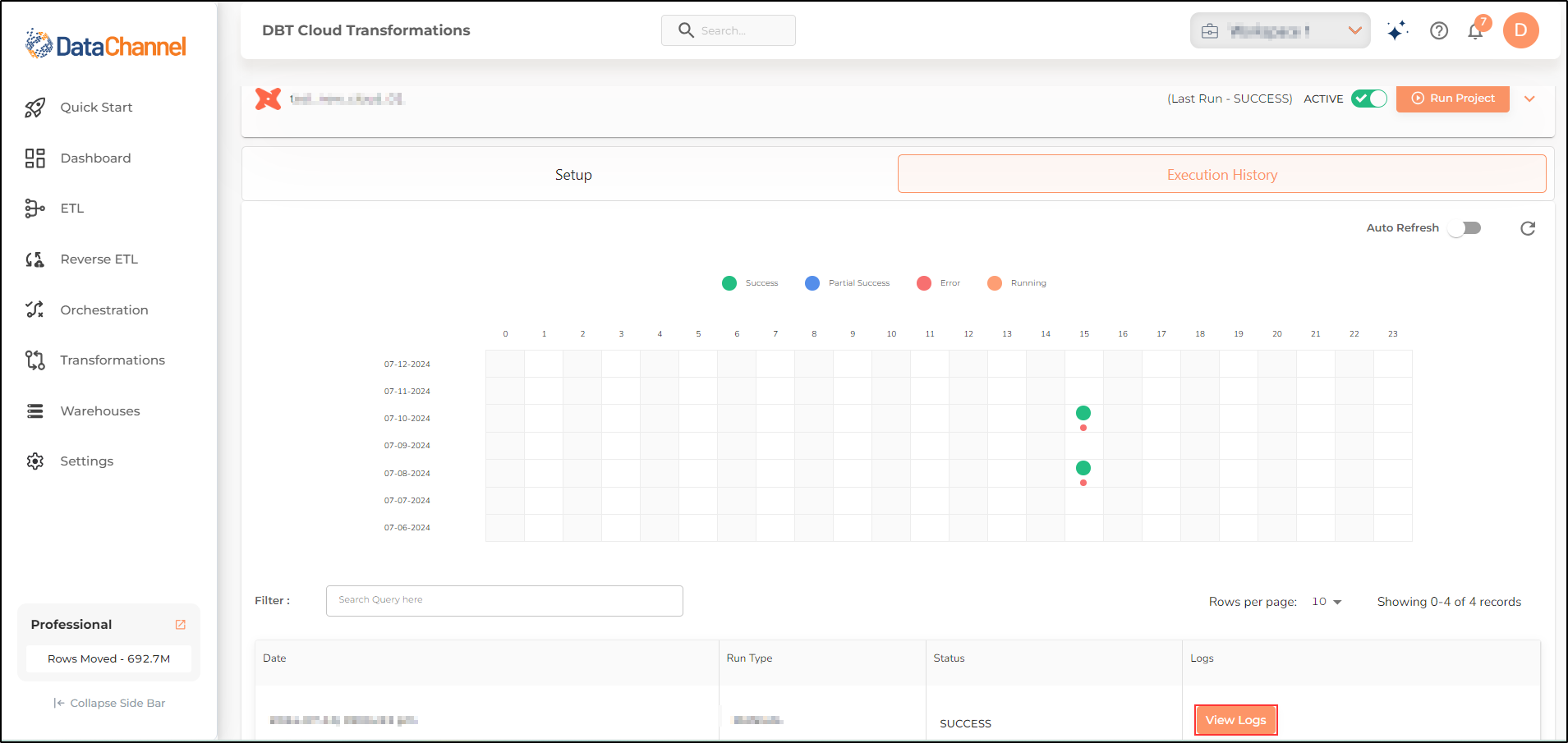Click the Transformations icon
The width and height of the screenshot is (1568, 743).
34,360
